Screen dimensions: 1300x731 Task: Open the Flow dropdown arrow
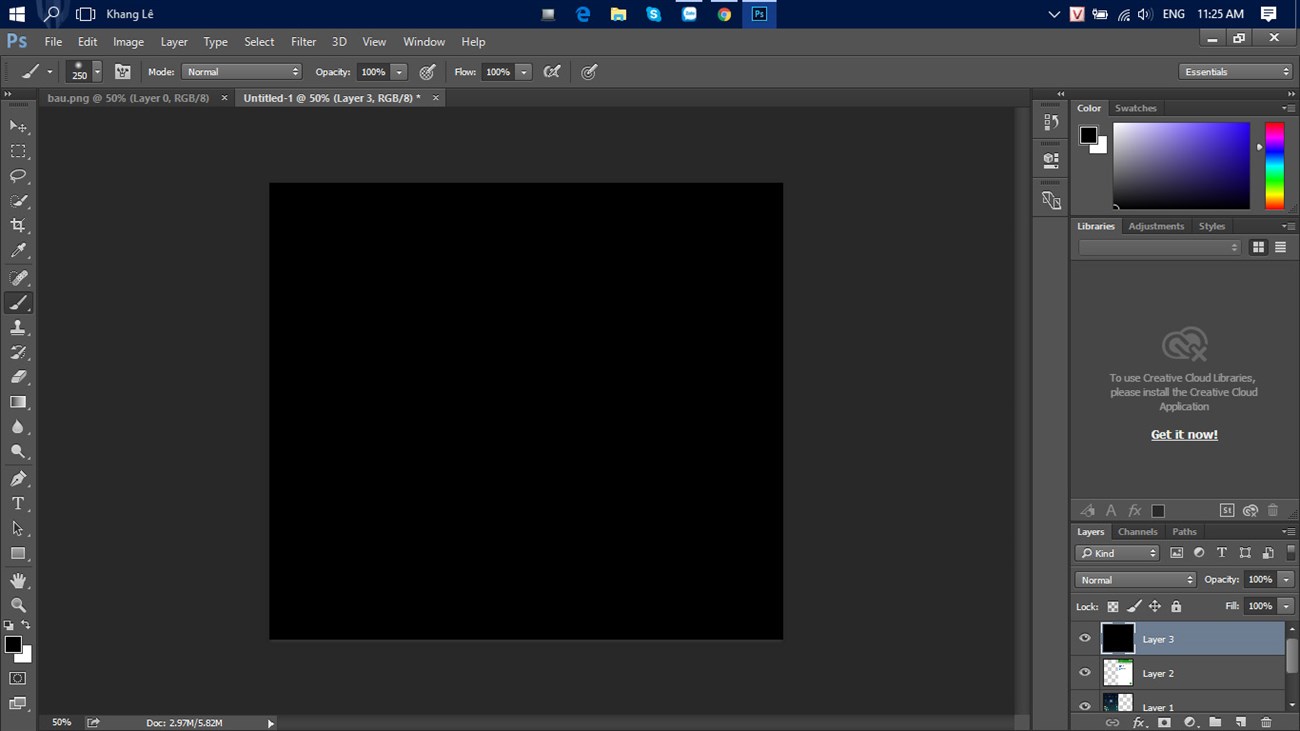(x=523, y=72)
